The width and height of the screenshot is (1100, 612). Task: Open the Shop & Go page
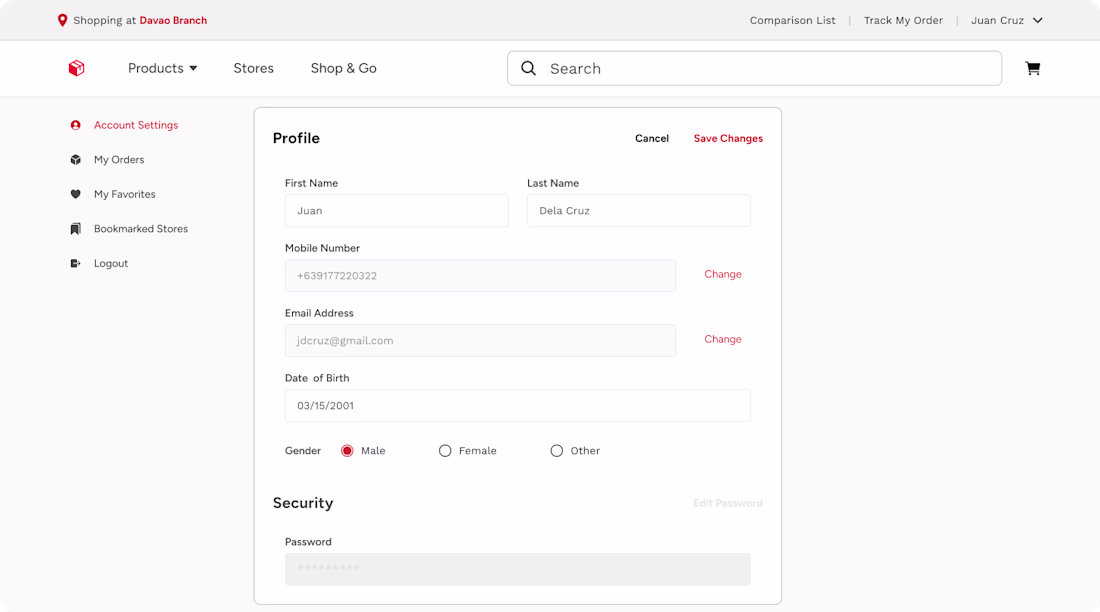pos(344,68)
